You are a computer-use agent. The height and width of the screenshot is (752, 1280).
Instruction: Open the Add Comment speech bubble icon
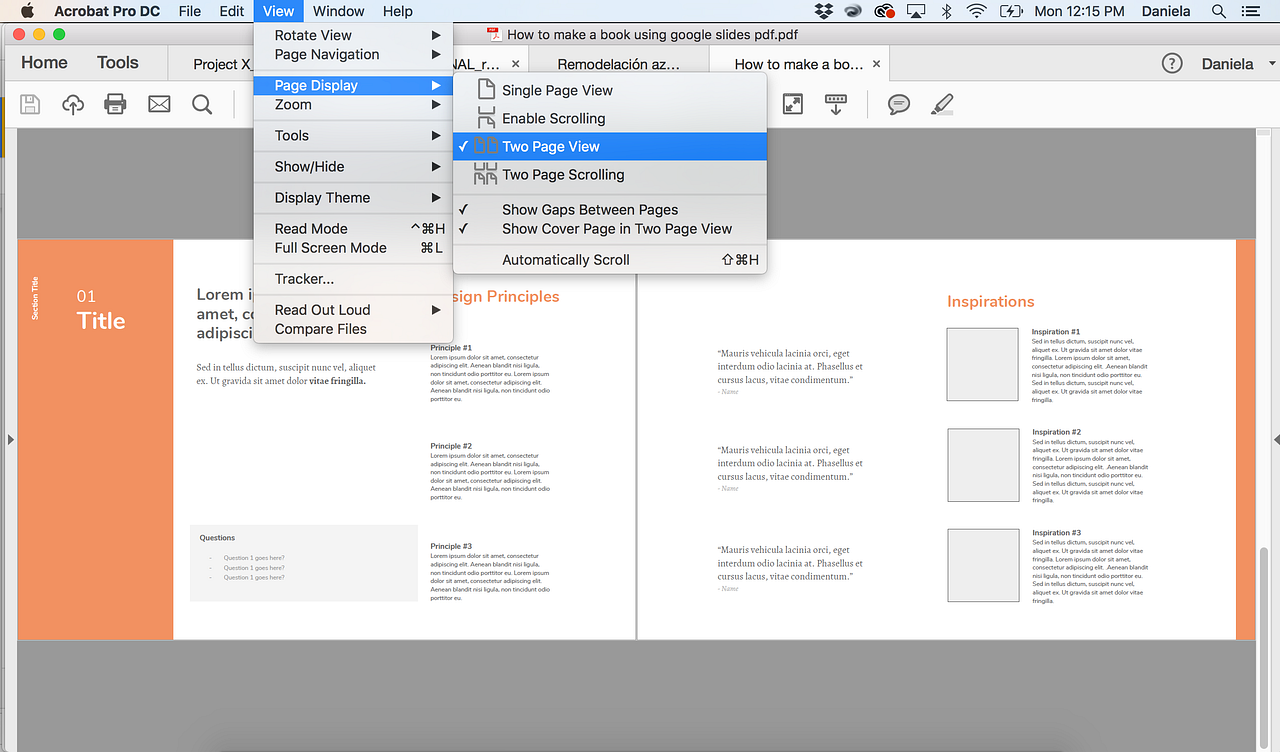pos(898,104)
